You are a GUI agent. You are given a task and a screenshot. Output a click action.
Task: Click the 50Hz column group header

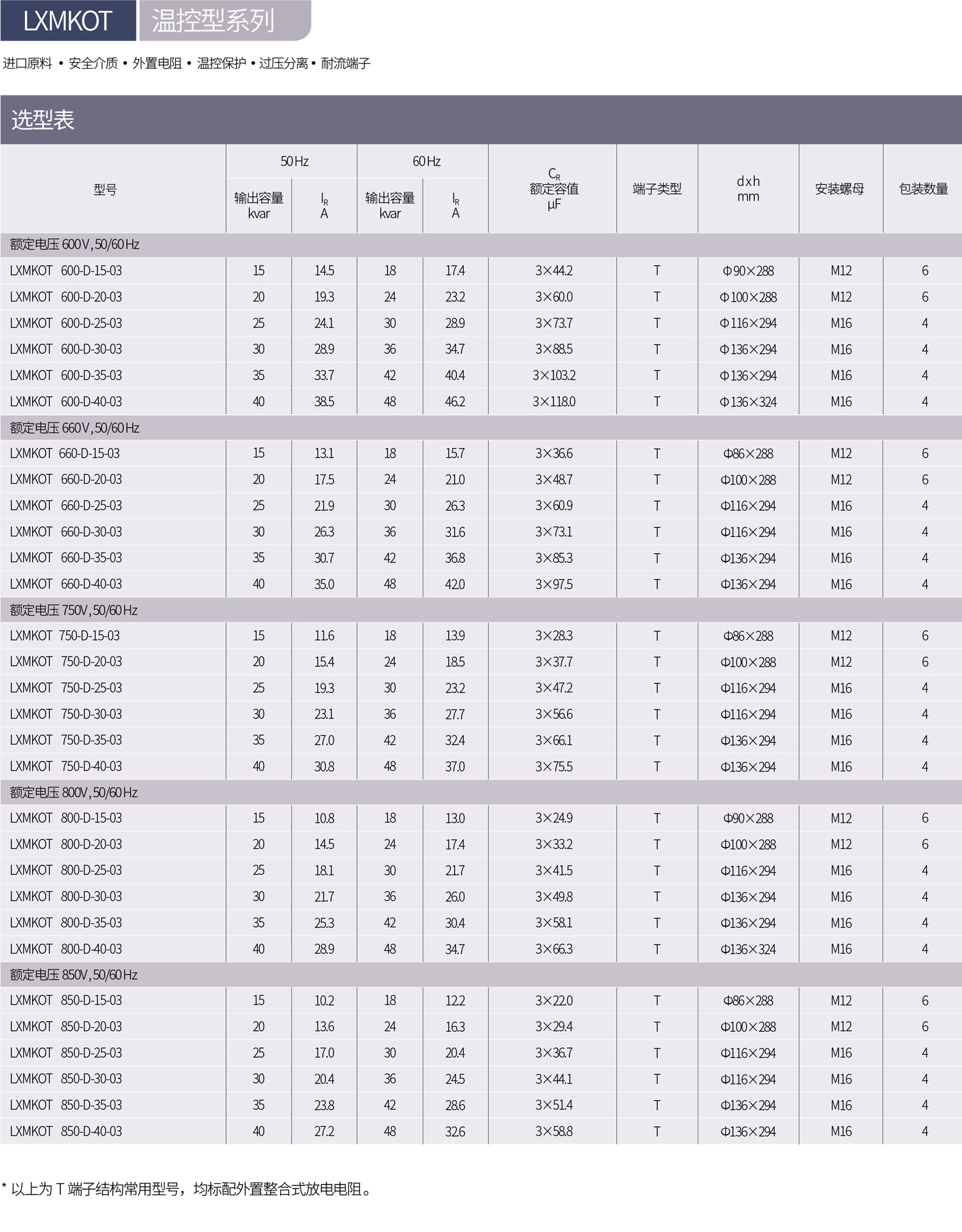pyautogui.click(x=294, y=161)
